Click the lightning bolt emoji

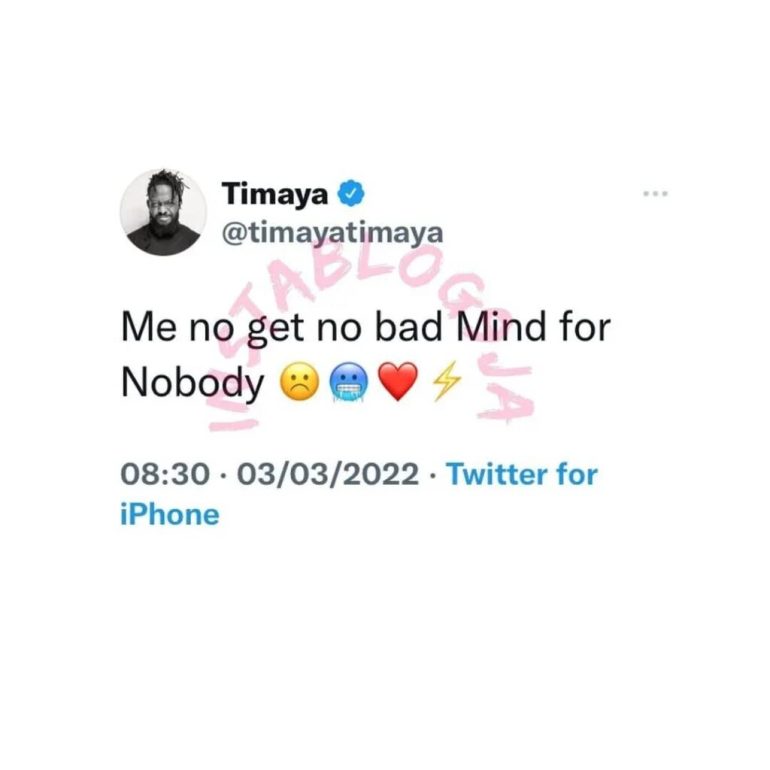pos(446,382)
